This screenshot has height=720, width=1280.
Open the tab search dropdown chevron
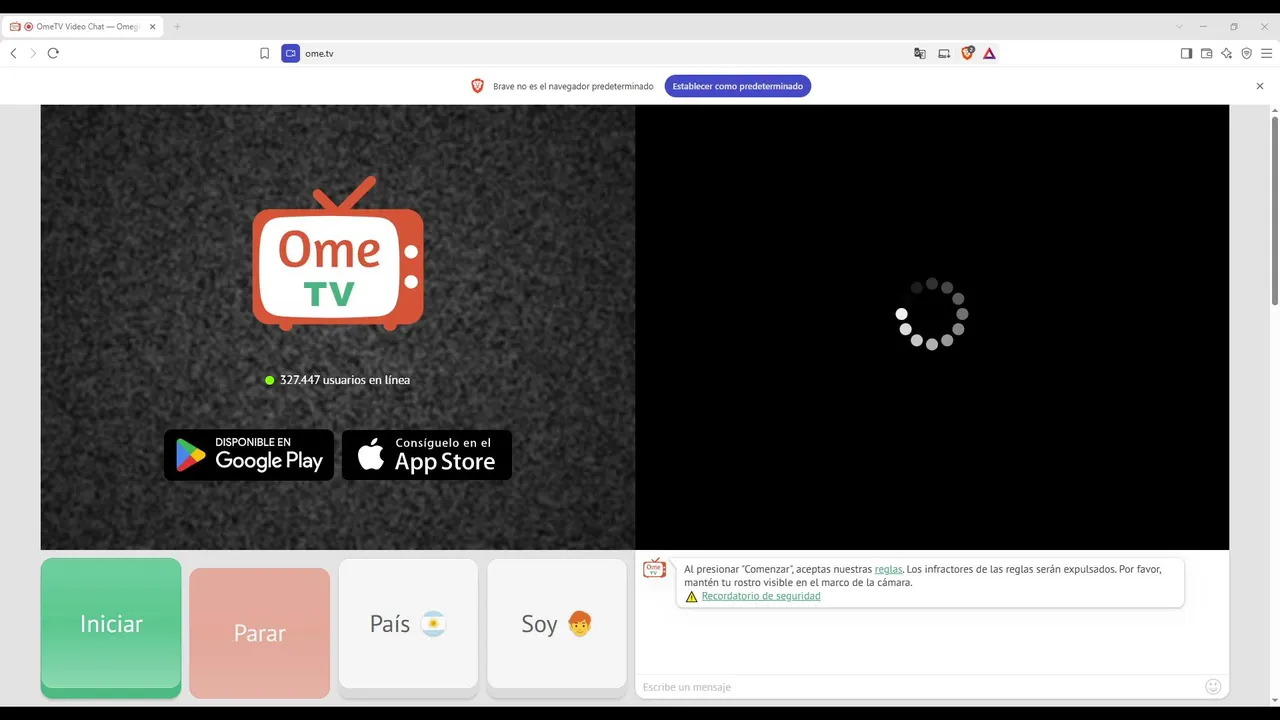pyautogui.click(x=1179, y=27)
